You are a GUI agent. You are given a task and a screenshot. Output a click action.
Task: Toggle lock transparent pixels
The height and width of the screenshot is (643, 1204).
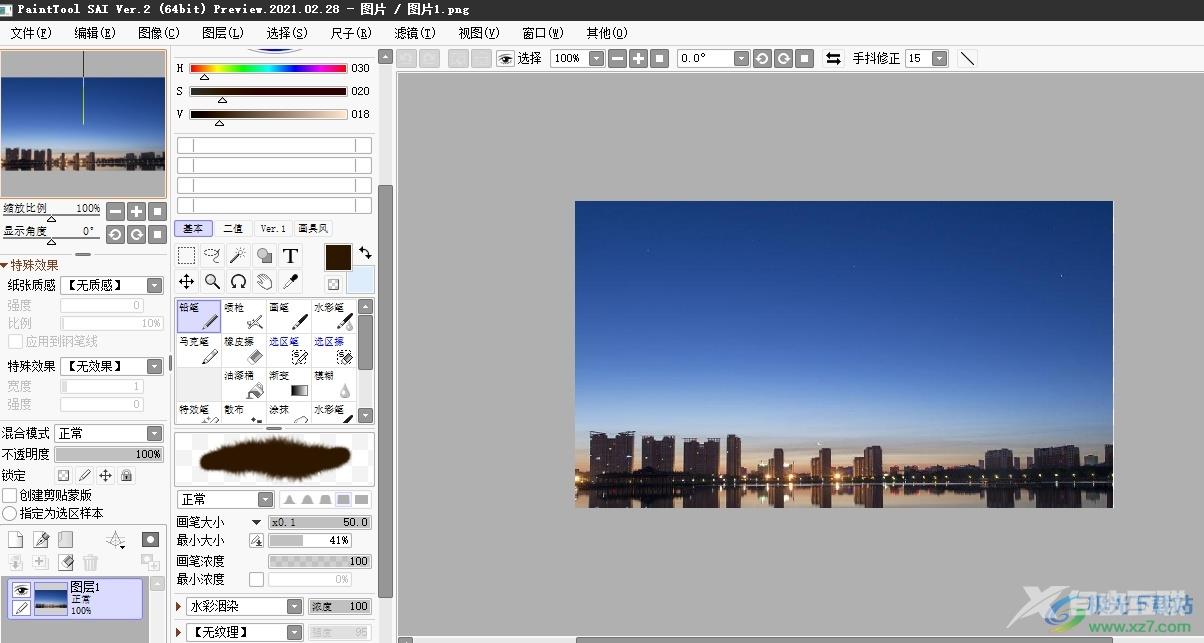(x=63, y=476)
